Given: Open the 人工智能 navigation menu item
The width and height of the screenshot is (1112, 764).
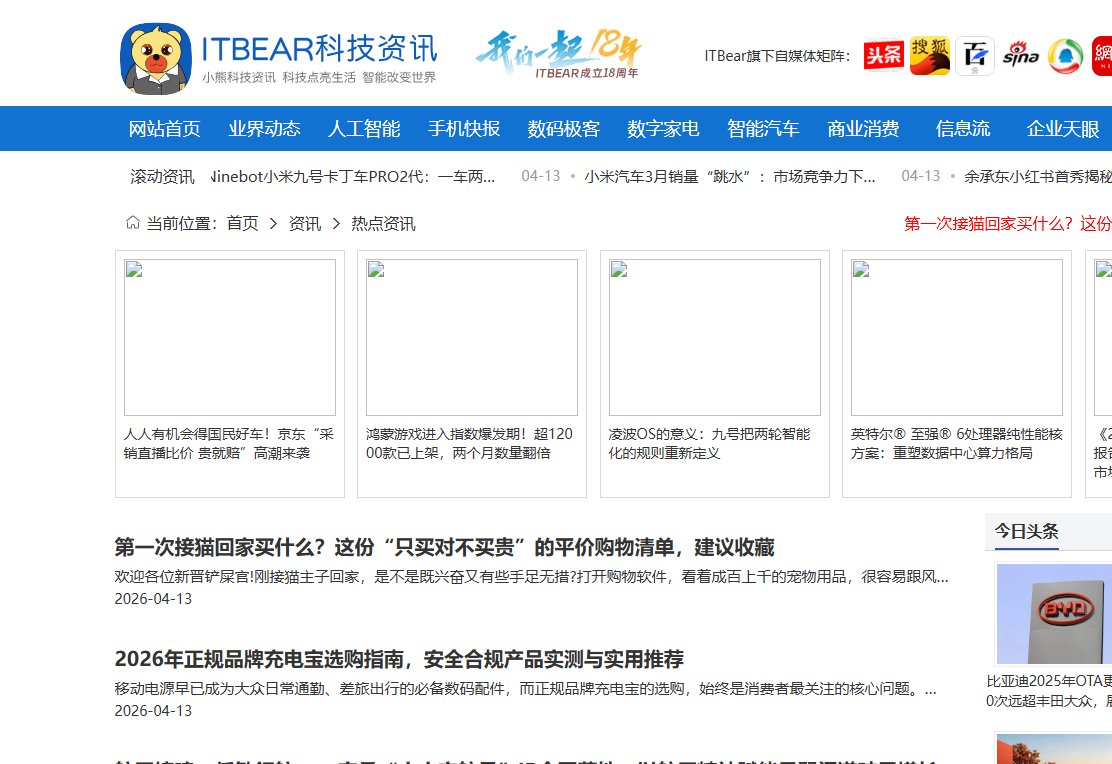Looking at the screenshot, I should click(x=362, y=128).
